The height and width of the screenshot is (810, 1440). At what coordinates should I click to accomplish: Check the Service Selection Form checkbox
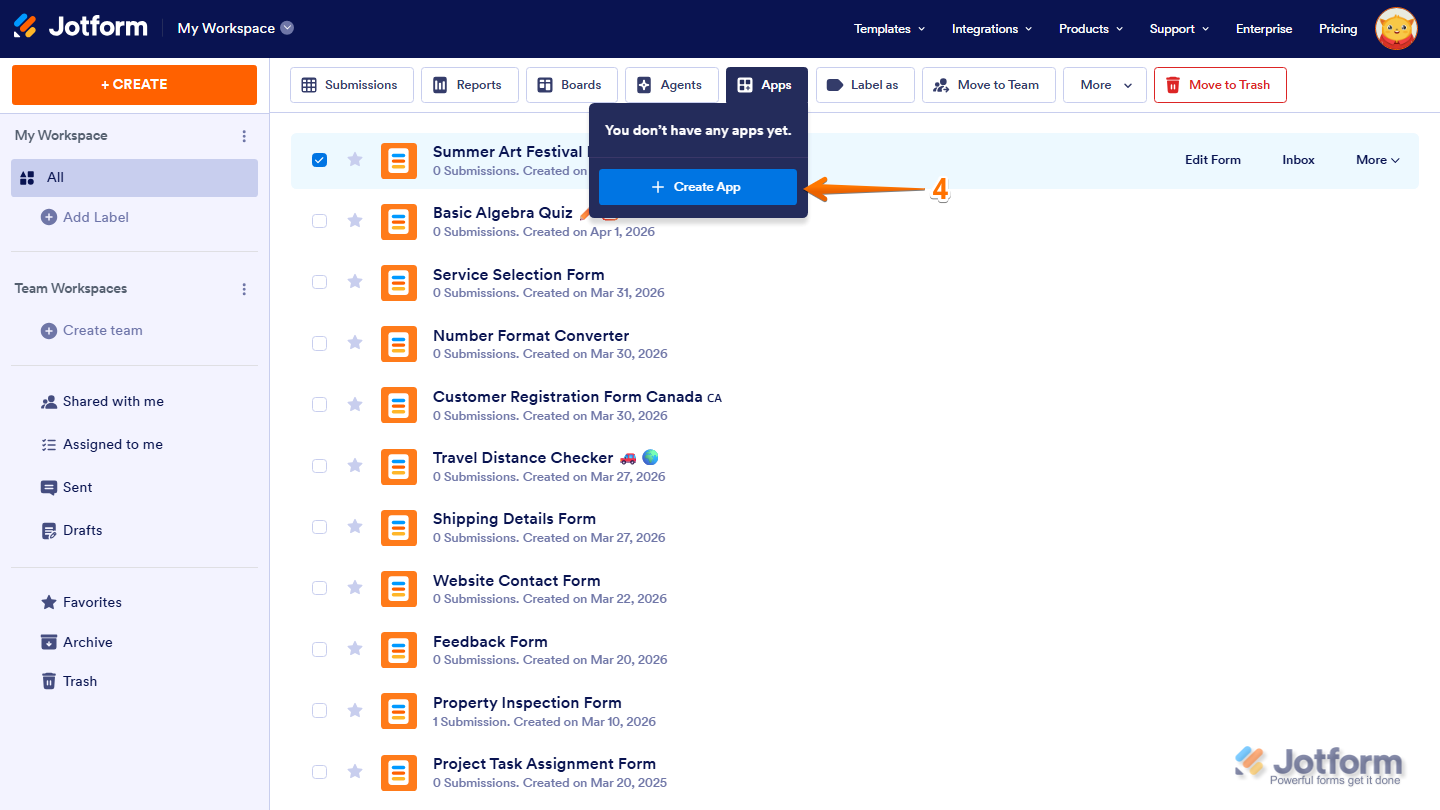click(319, 282)
